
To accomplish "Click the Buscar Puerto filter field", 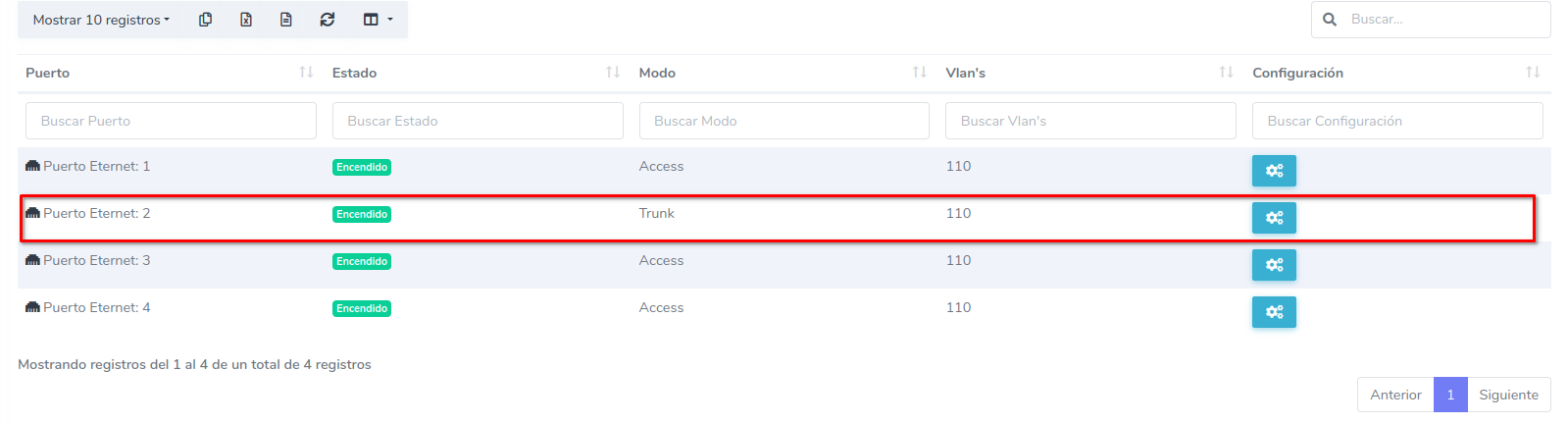I will [x=171, y=121].
